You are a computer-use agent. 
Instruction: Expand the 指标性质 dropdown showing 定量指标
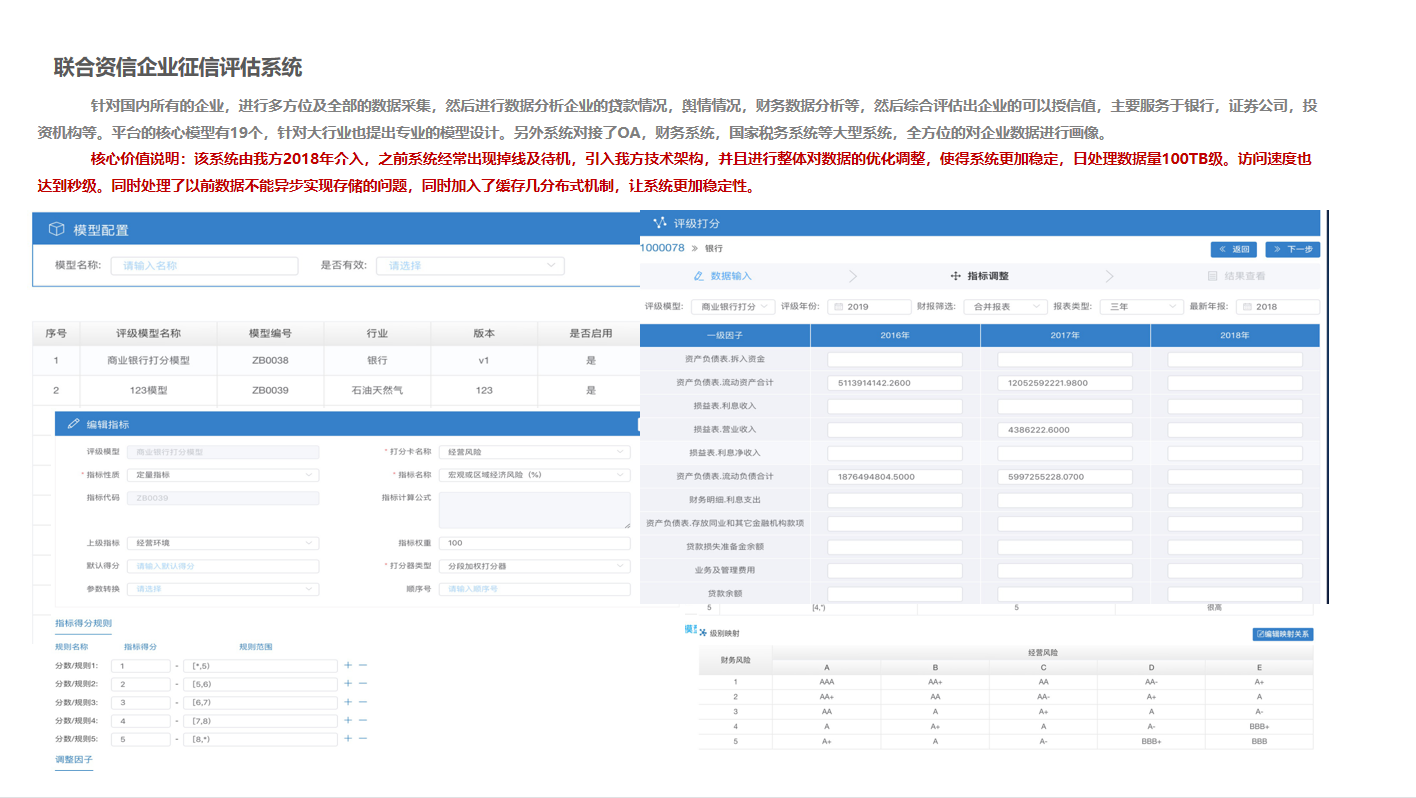(x=222, y=475)
